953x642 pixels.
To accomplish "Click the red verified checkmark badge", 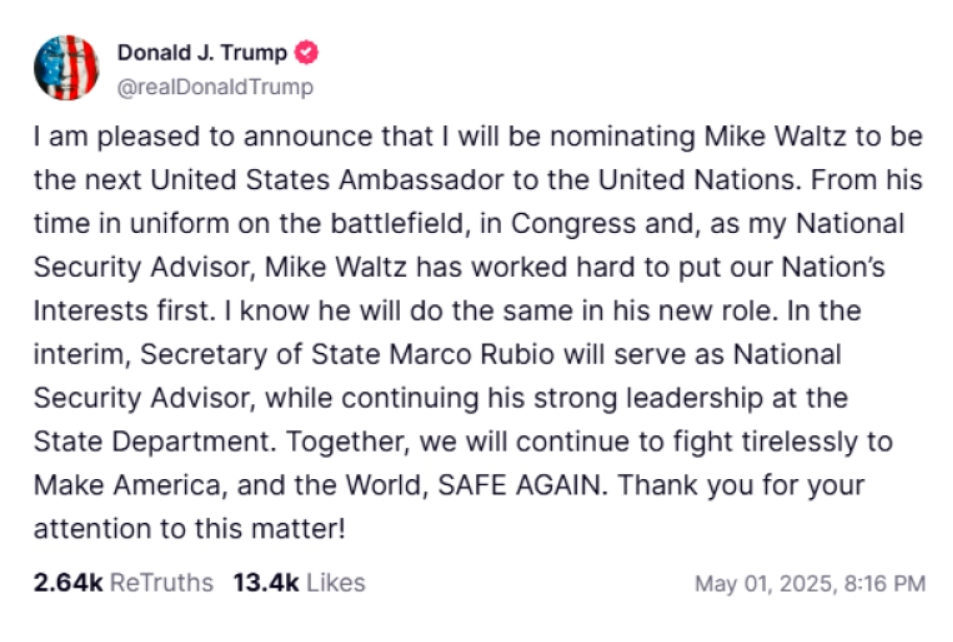I will click(x=306, y=53).
